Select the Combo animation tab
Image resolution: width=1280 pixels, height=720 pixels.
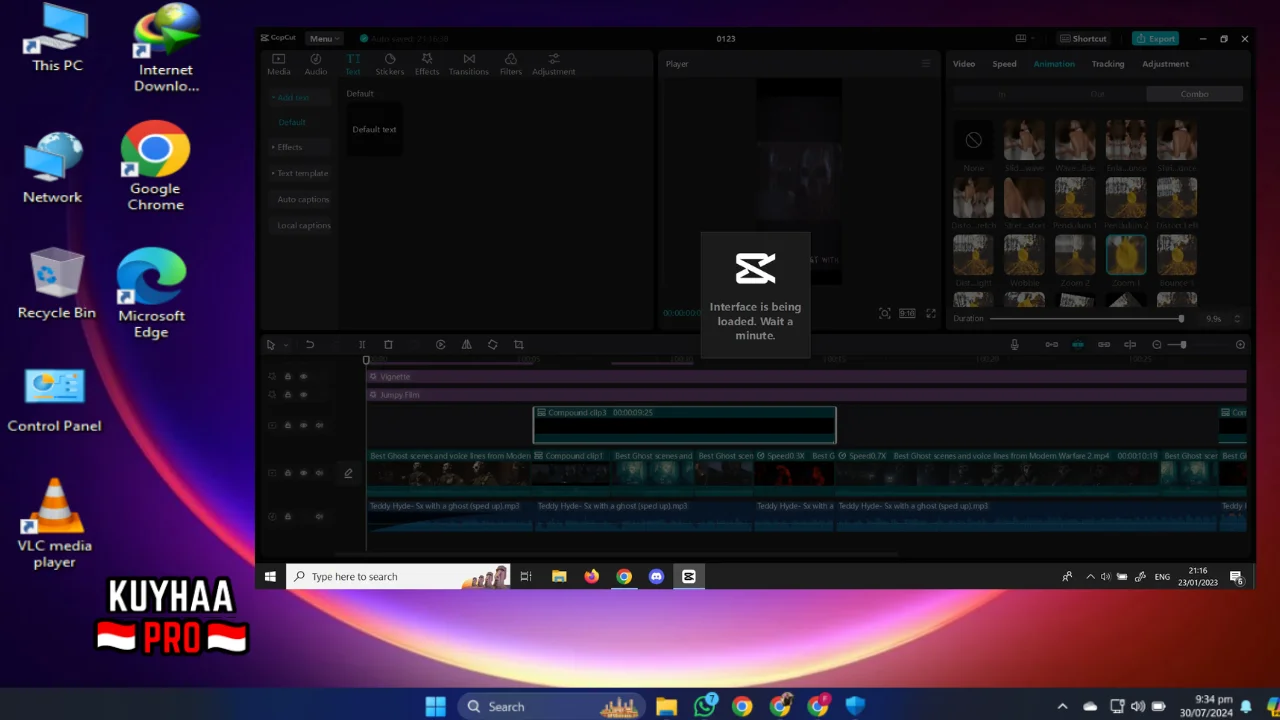coord(1195,94)
